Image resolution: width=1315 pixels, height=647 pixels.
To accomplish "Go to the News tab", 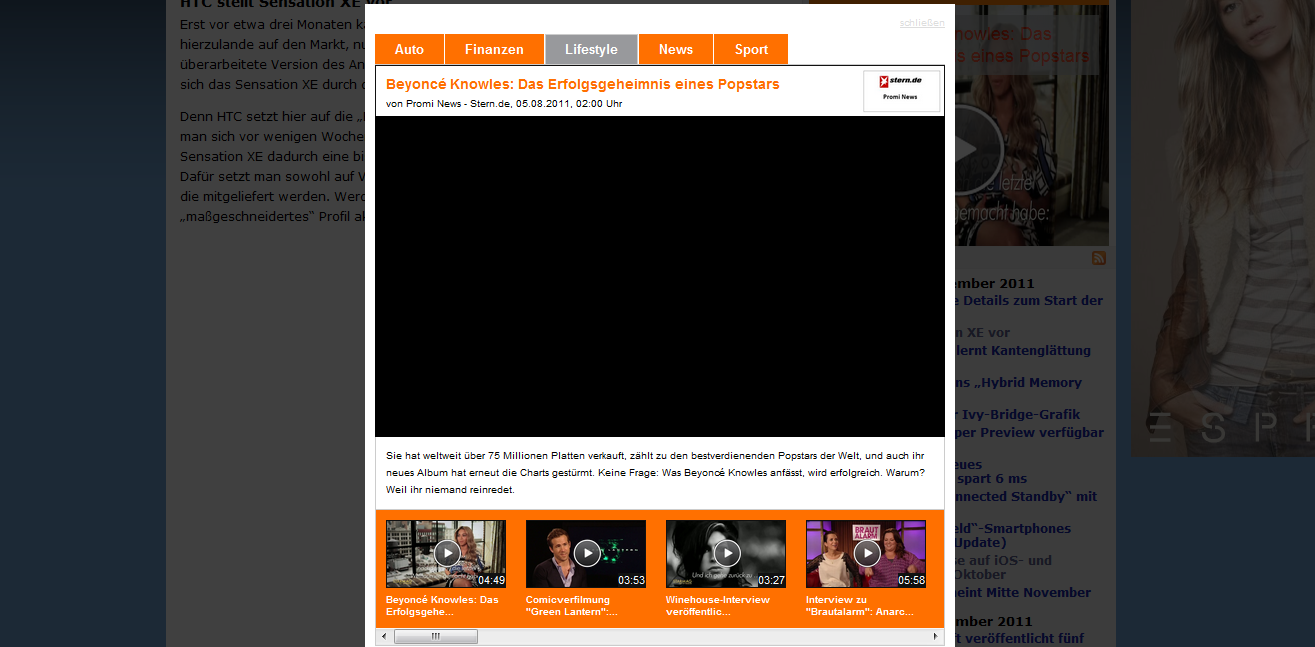I will pos(676,49).
